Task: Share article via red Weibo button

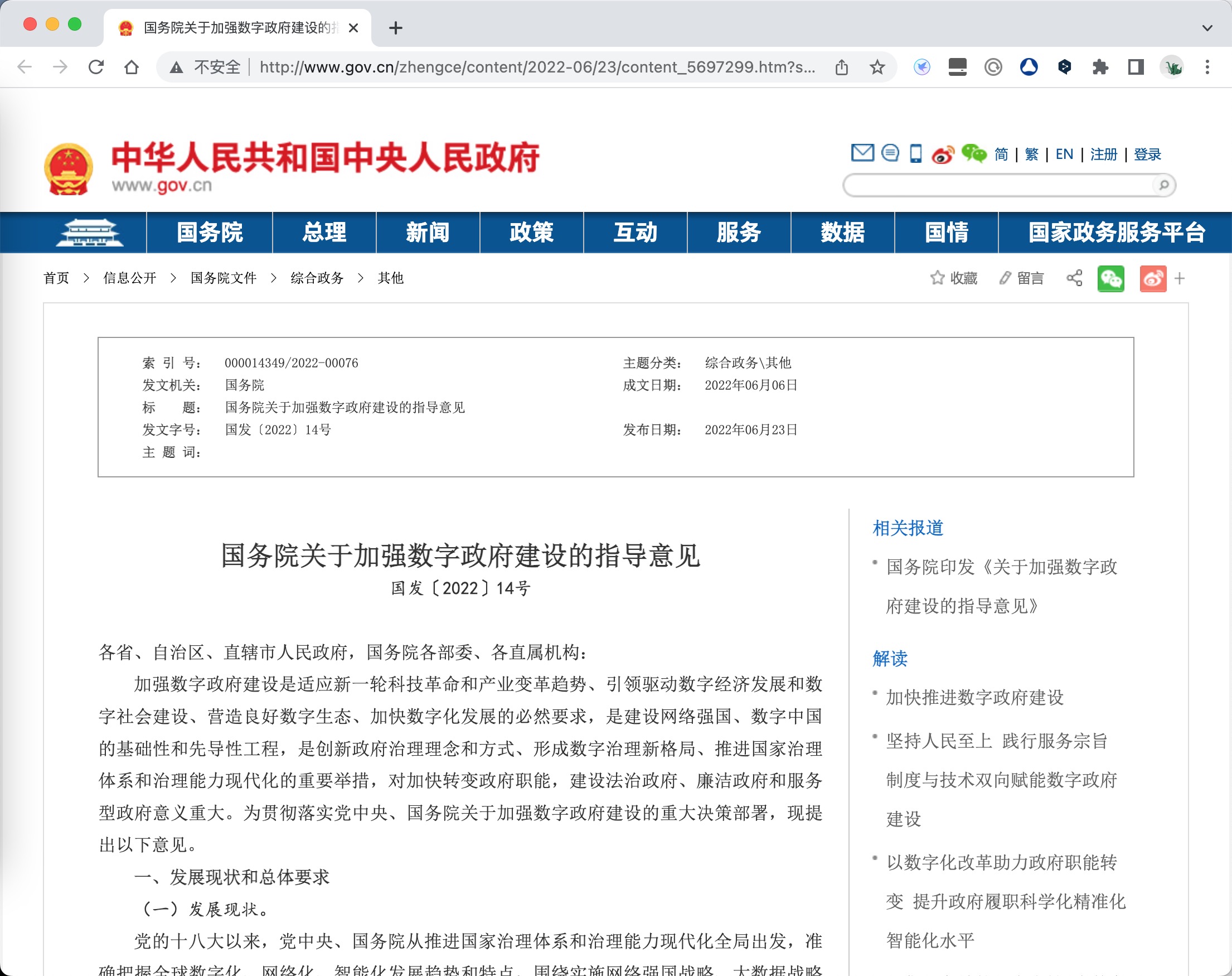Action: 1153,279
